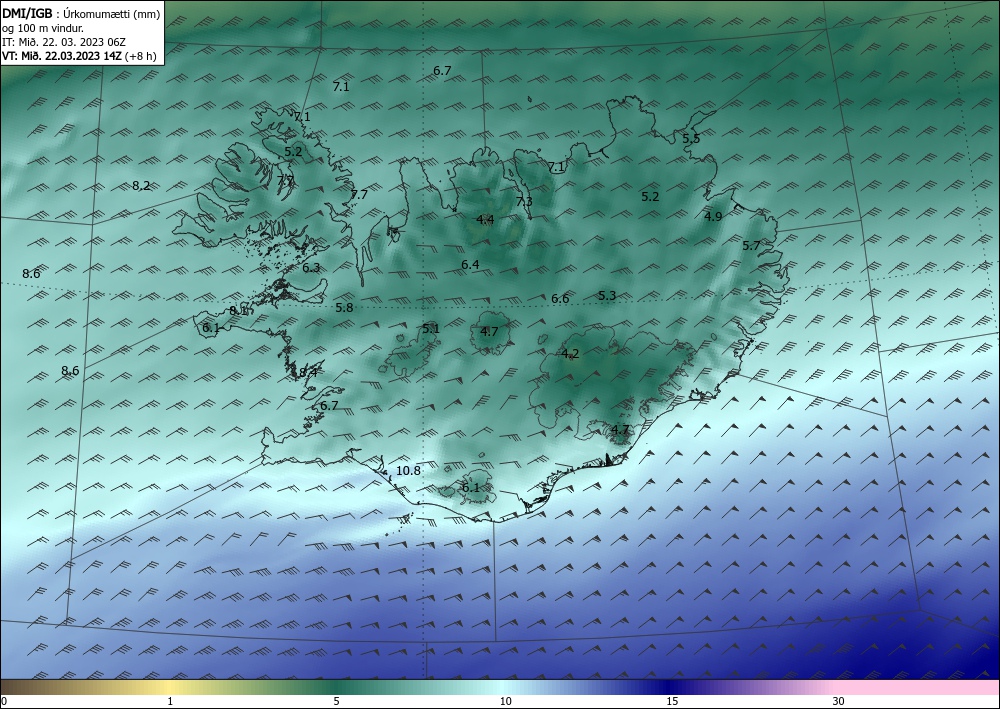Screen dimensions: 1000x709
Task: Select the 5.7 value label
Action: coord(751,246)
